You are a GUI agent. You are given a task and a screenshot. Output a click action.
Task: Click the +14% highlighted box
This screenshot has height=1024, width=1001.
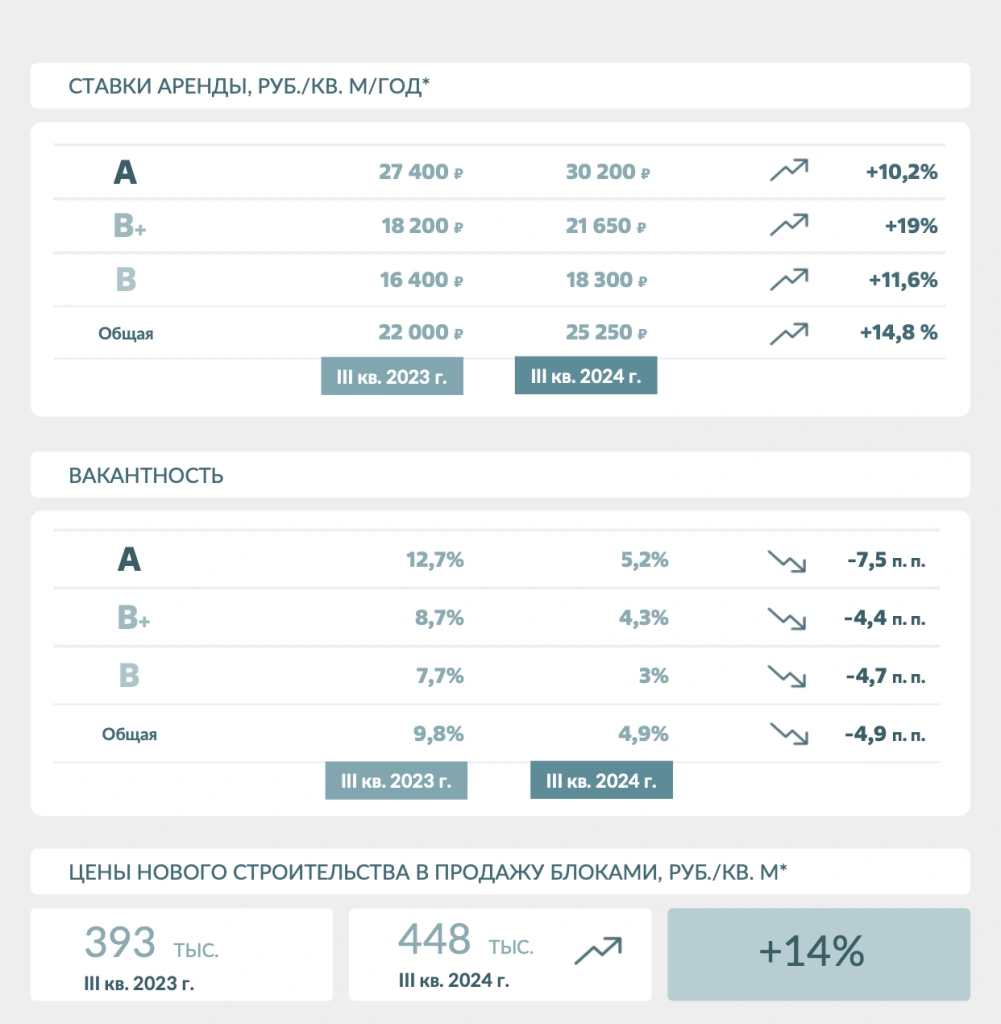click(x=819, y=954)
